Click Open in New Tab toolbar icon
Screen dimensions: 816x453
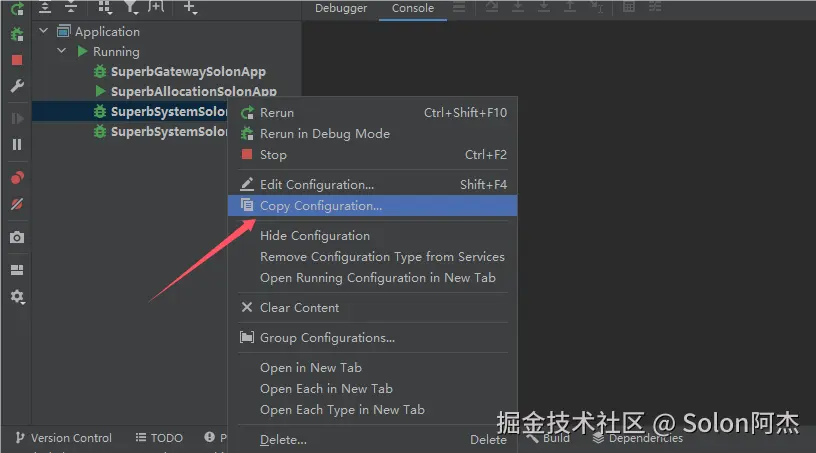(x=156, y=7)
